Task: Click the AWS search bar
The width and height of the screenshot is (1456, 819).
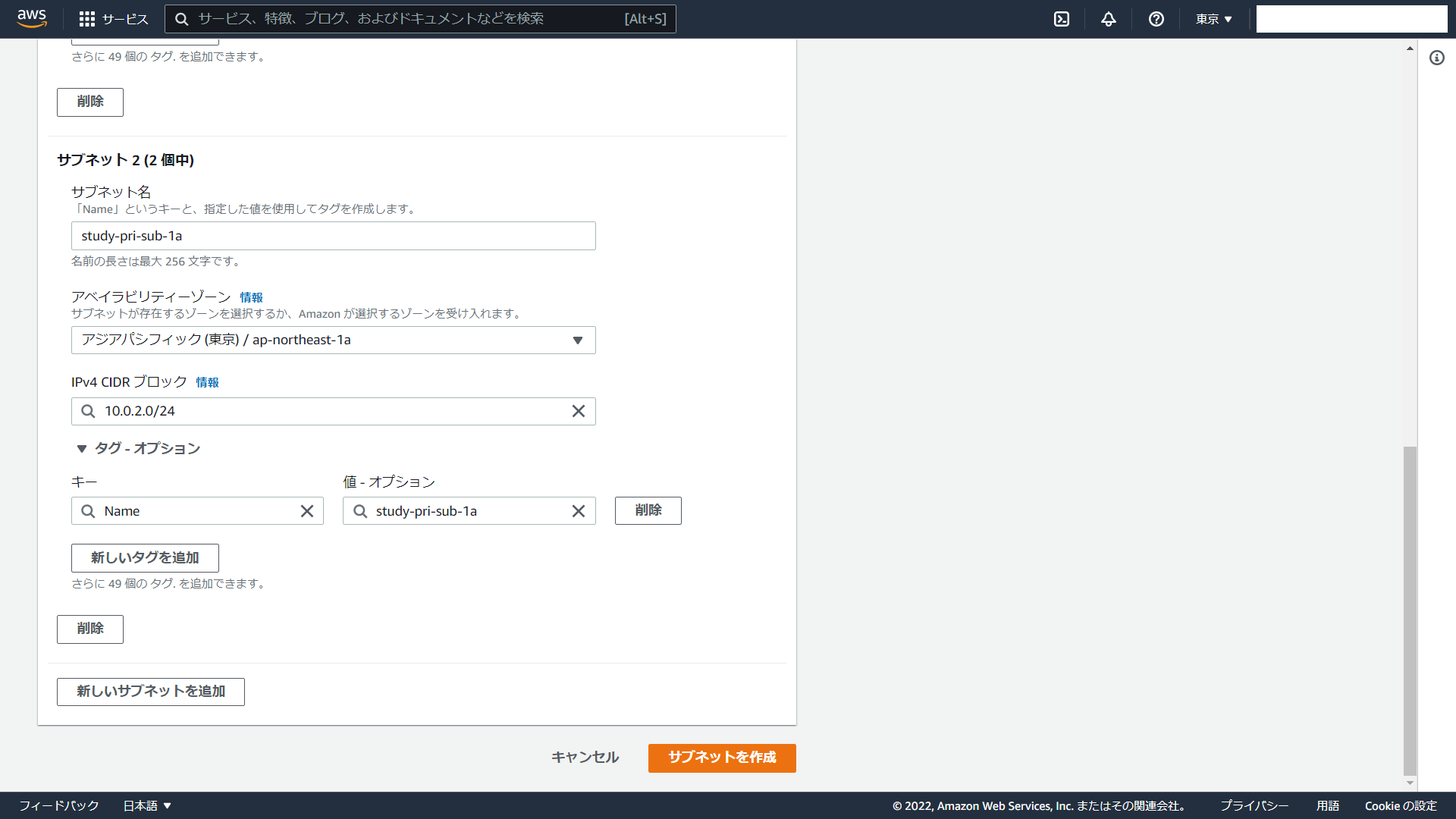Action: click(x=421, y=19)
